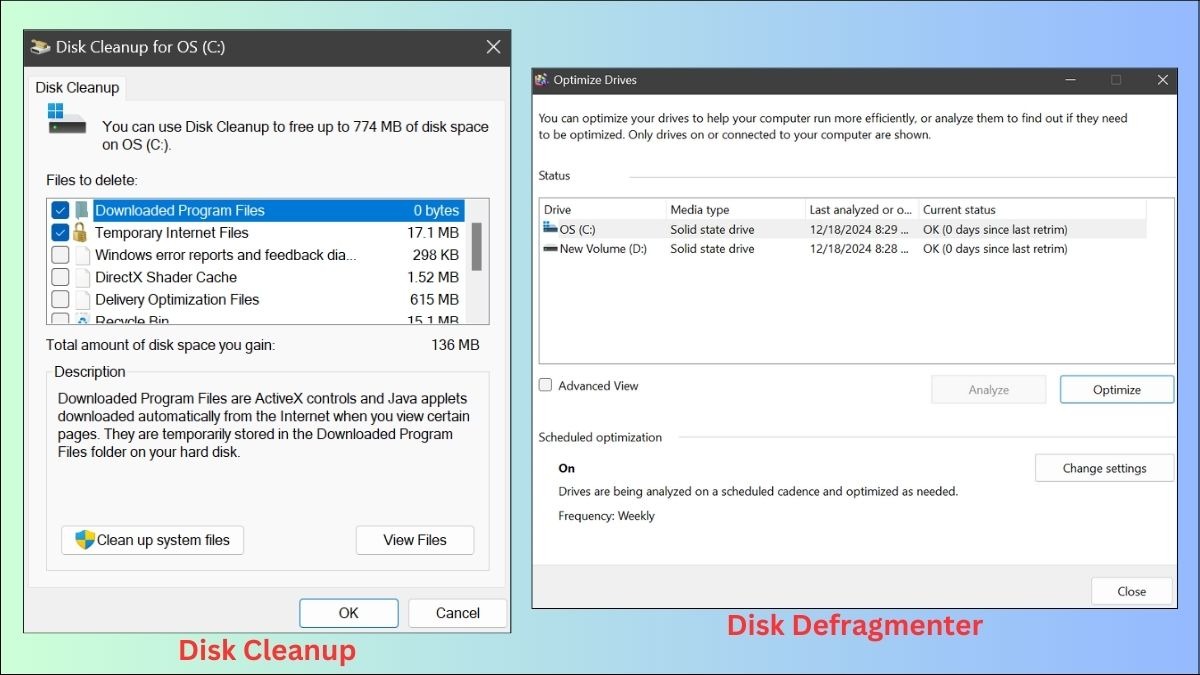Screen dimensions: 1200x675
Task: Click the Media type column header
Action: pyautogui.click(x=736, y=210)
